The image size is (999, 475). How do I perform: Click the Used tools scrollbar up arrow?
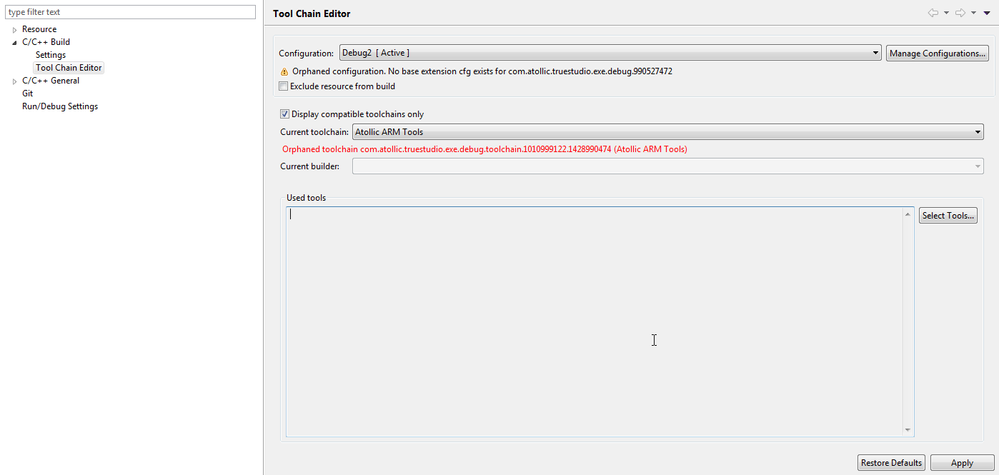pos(907,215)
